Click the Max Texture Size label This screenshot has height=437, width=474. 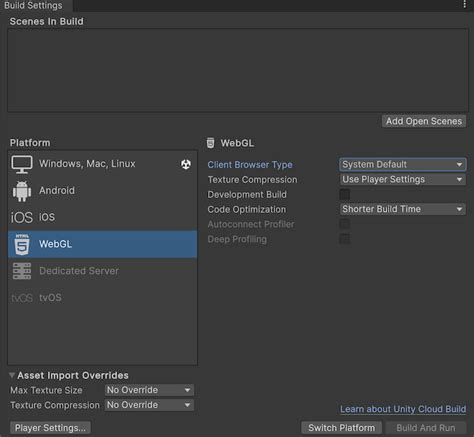point(46,390)
